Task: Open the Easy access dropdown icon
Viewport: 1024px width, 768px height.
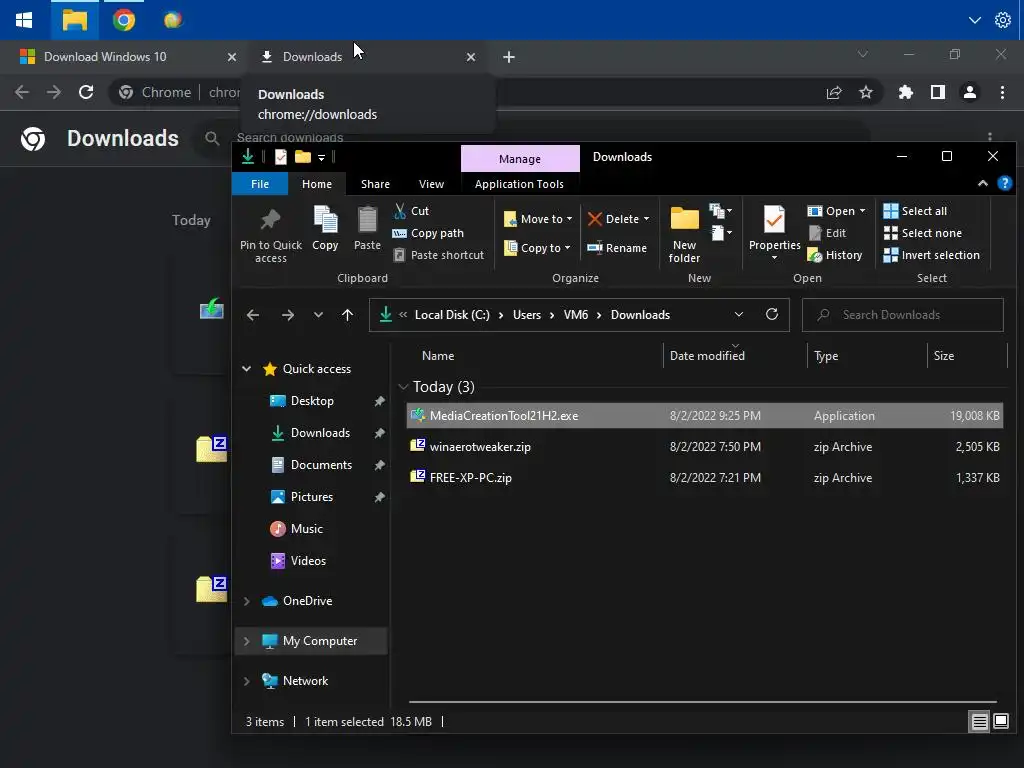Action: pos(720,232)
